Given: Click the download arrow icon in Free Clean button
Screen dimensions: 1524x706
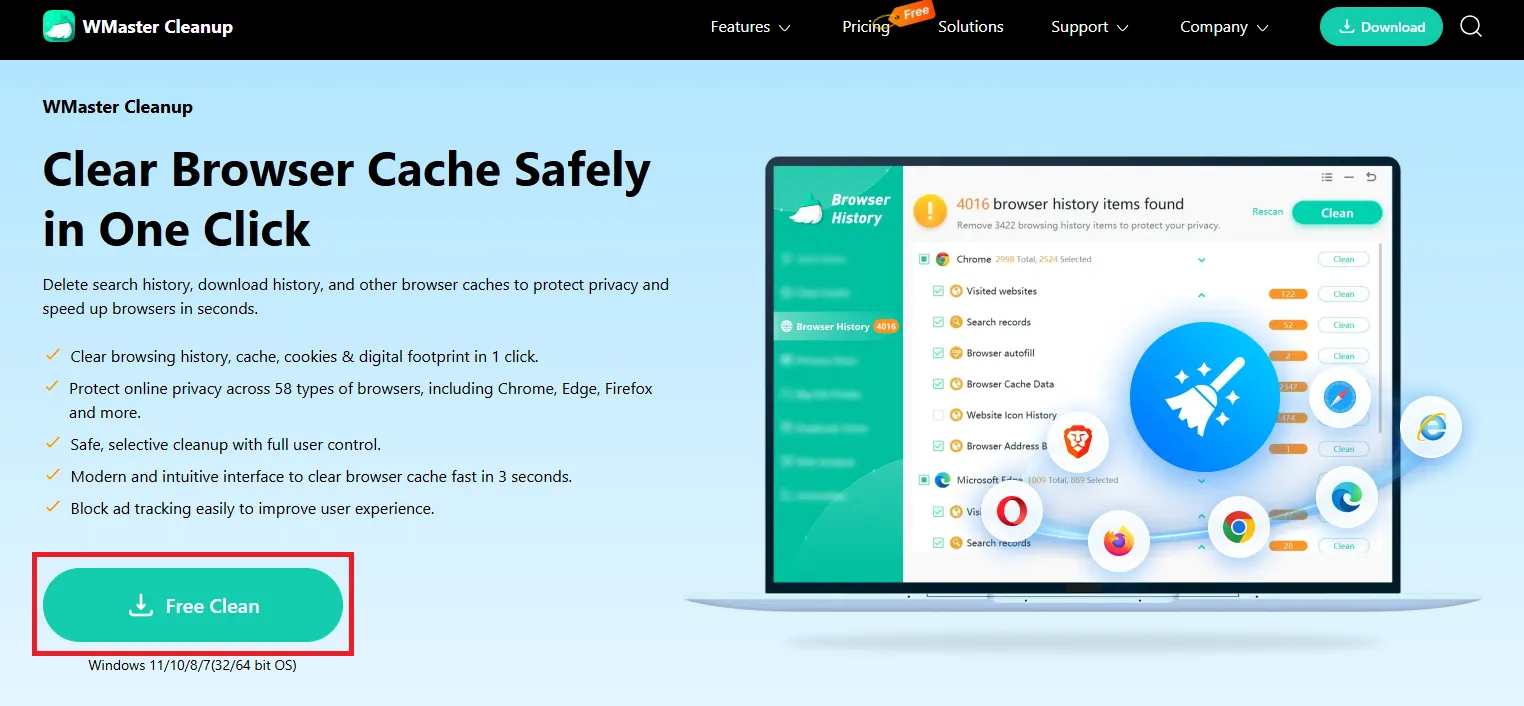Looking at the screenshot, I should point(141,605).
